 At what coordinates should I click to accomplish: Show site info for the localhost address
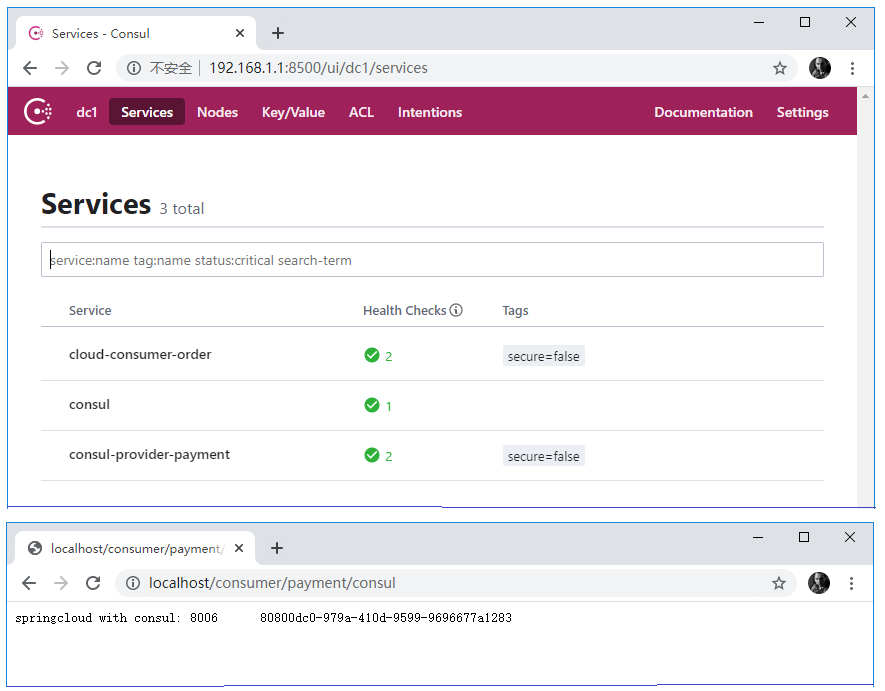pos(133,583)
